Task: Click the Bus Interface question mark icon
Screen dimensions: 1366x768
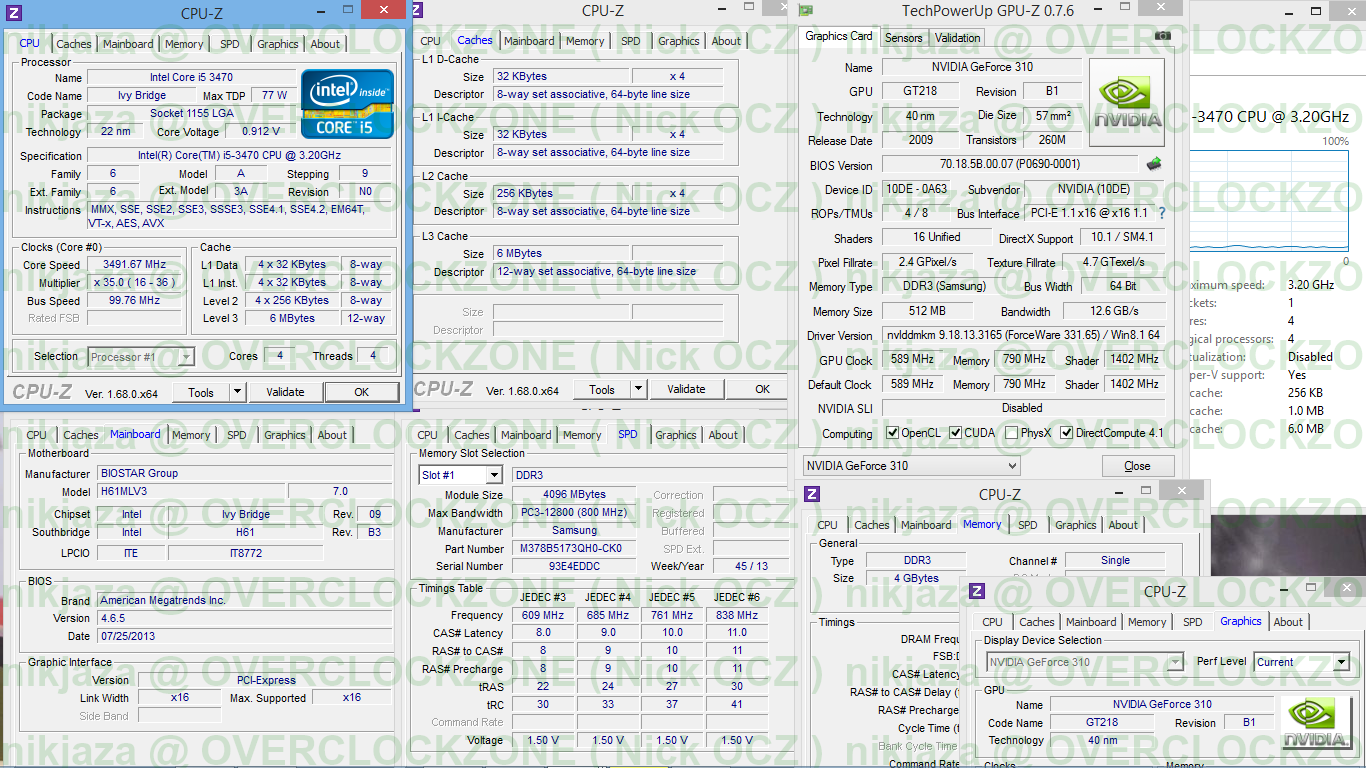Action: point(1162,213)
